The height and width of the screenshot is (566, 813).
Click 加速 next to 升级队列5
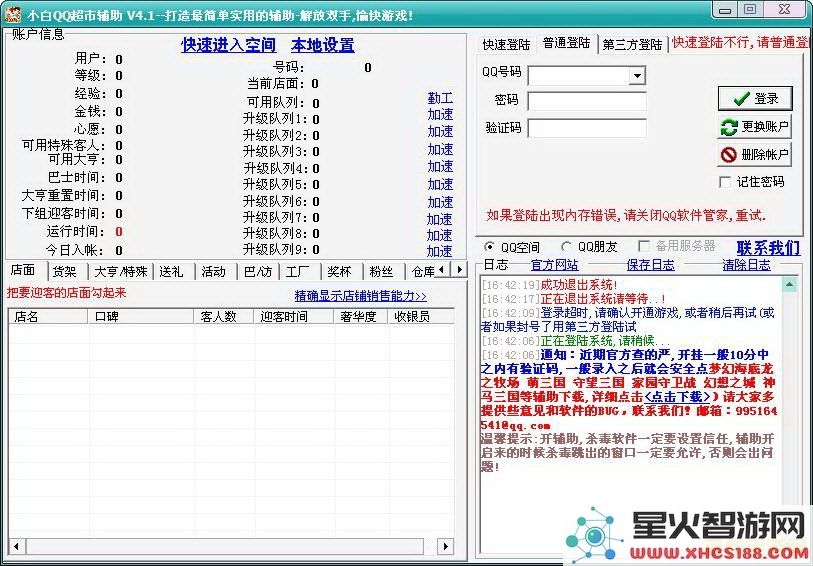[440, 184]
